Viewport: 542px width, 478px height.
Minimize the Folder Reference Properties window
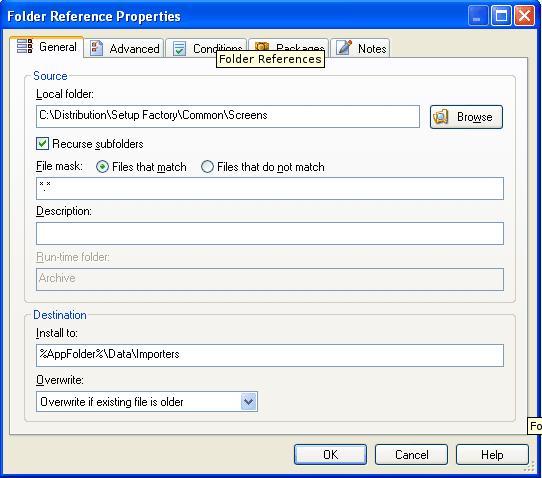point(477,16)
